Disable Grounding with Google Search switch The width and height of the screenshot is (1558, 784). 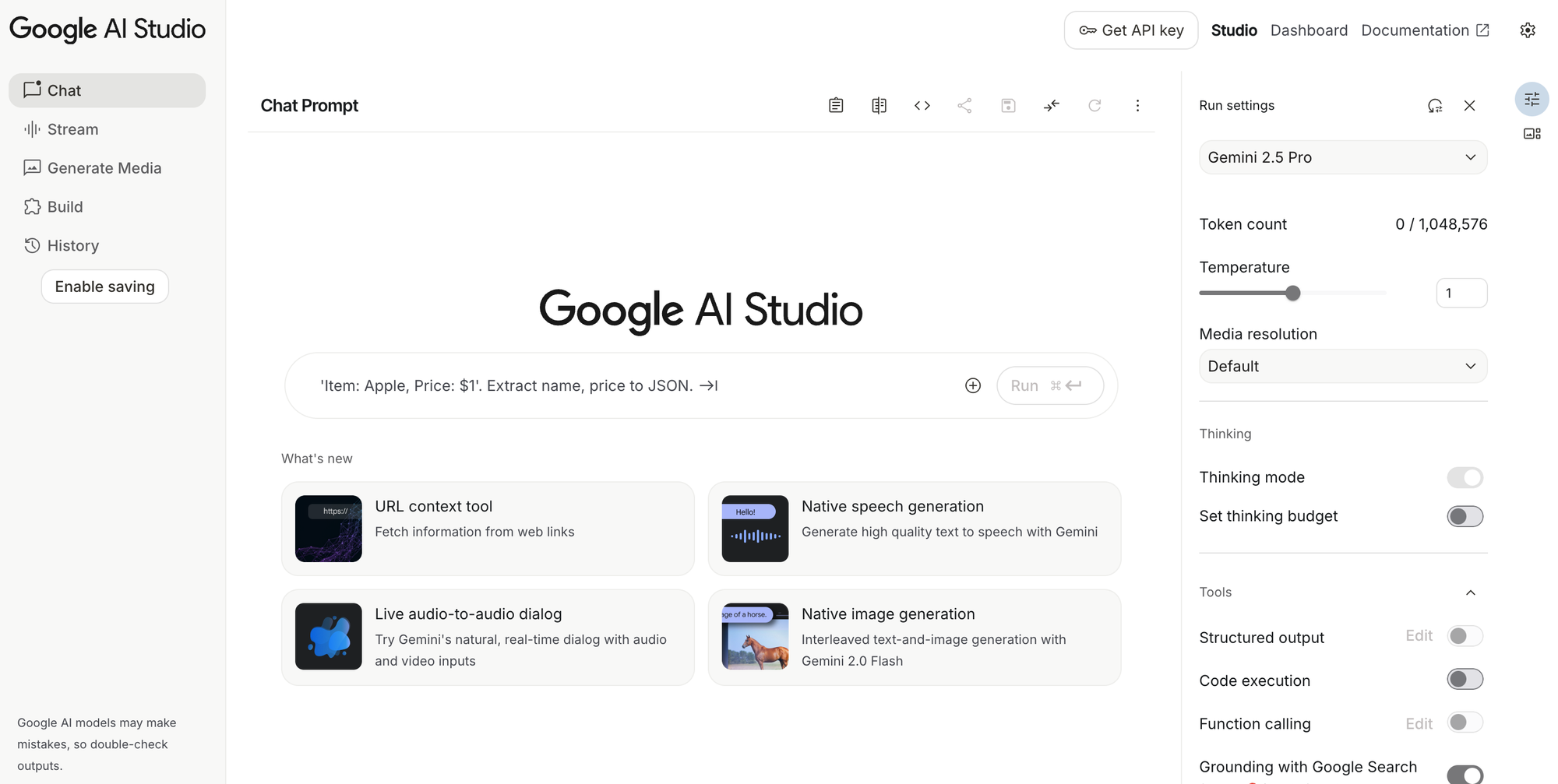(x=1465, y=774)
